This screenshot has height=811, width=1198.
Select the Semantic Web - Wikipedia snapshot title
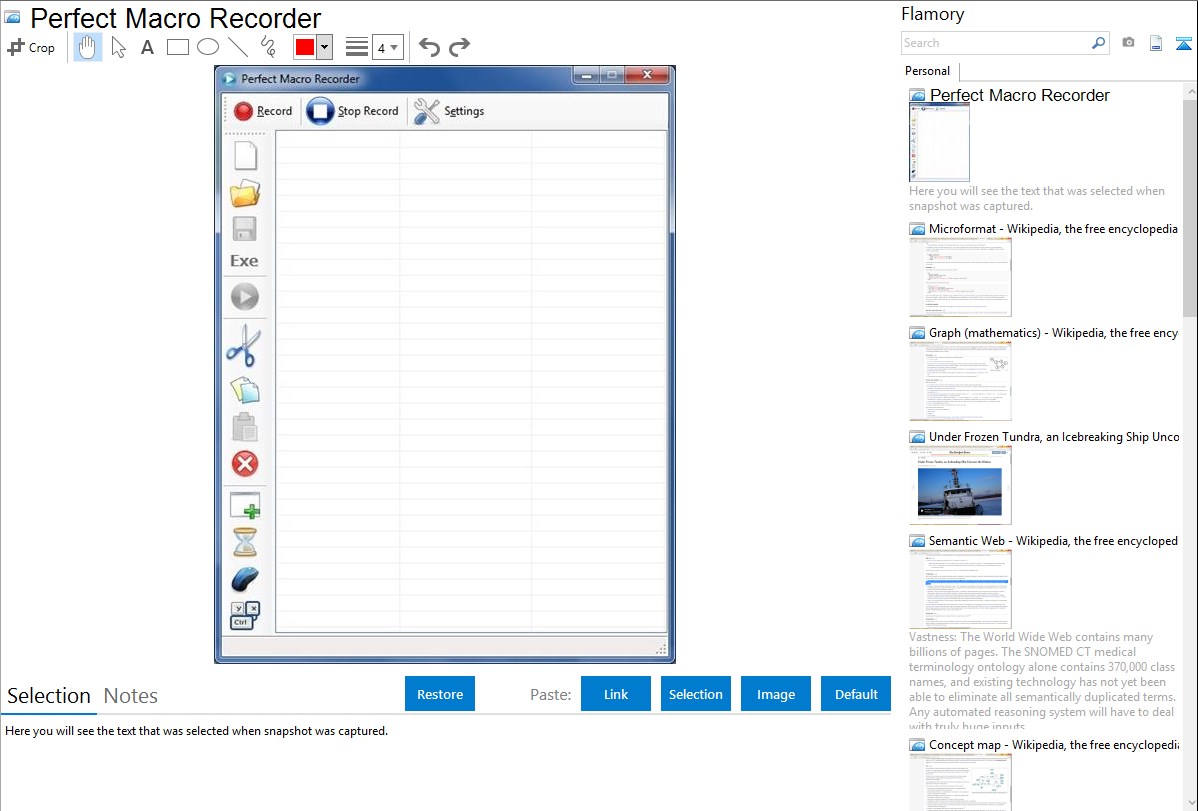tap(1054, 541)
